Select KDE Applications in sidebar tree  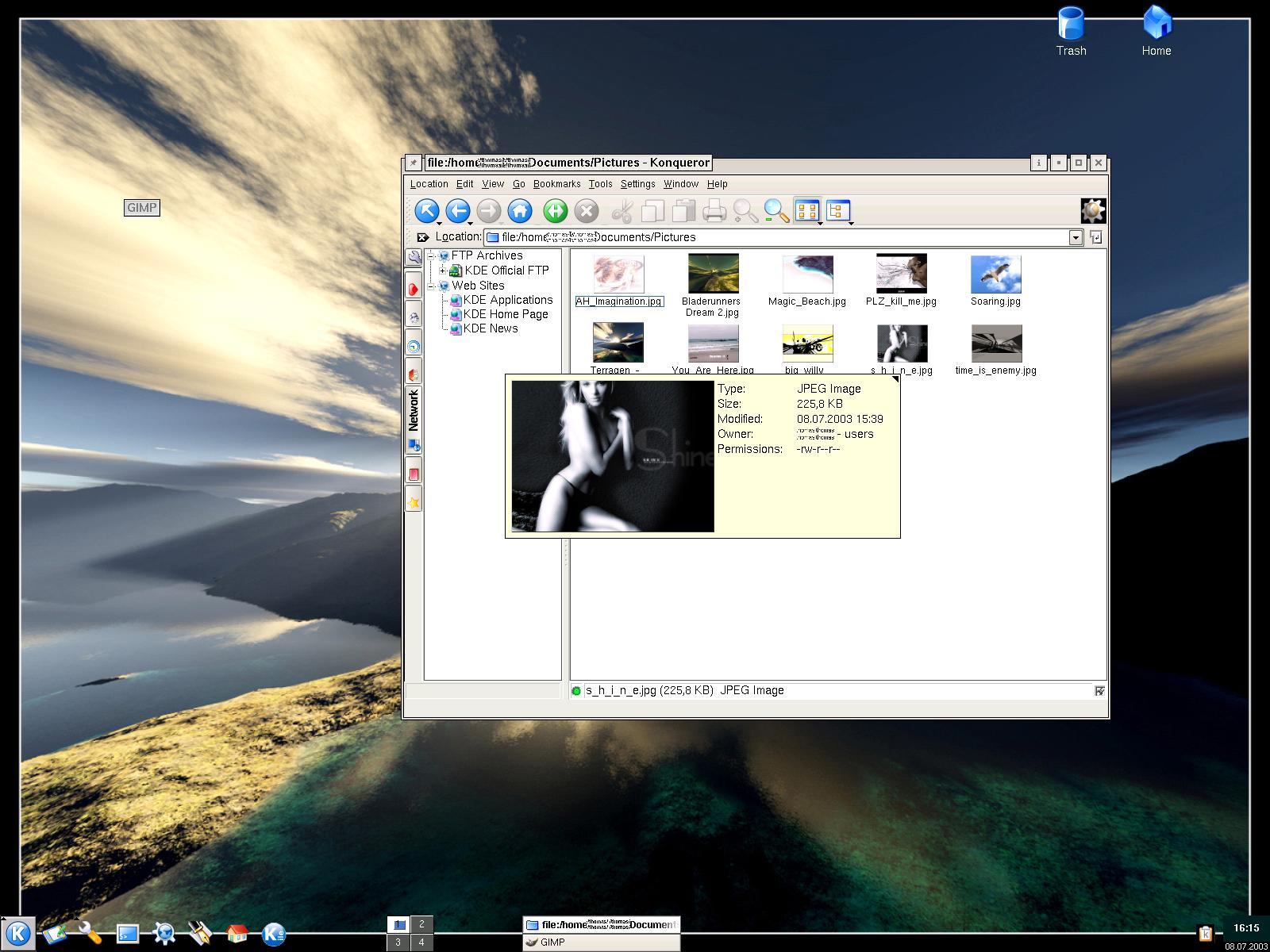(508, 300)
